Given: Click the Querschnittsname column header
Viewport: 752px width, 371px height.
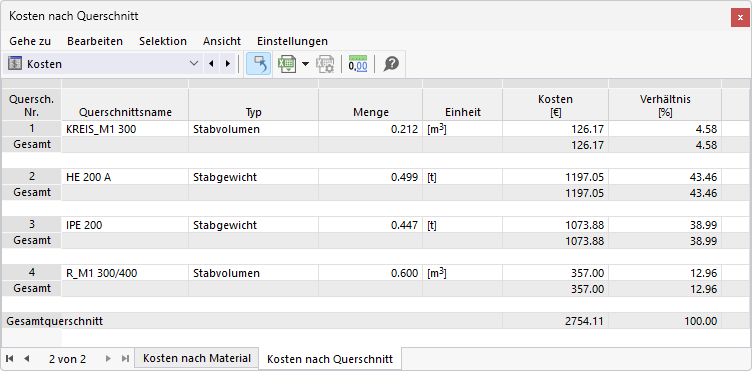Looking at the screenshot, I should pyautogui.click(x=125, y=104).
